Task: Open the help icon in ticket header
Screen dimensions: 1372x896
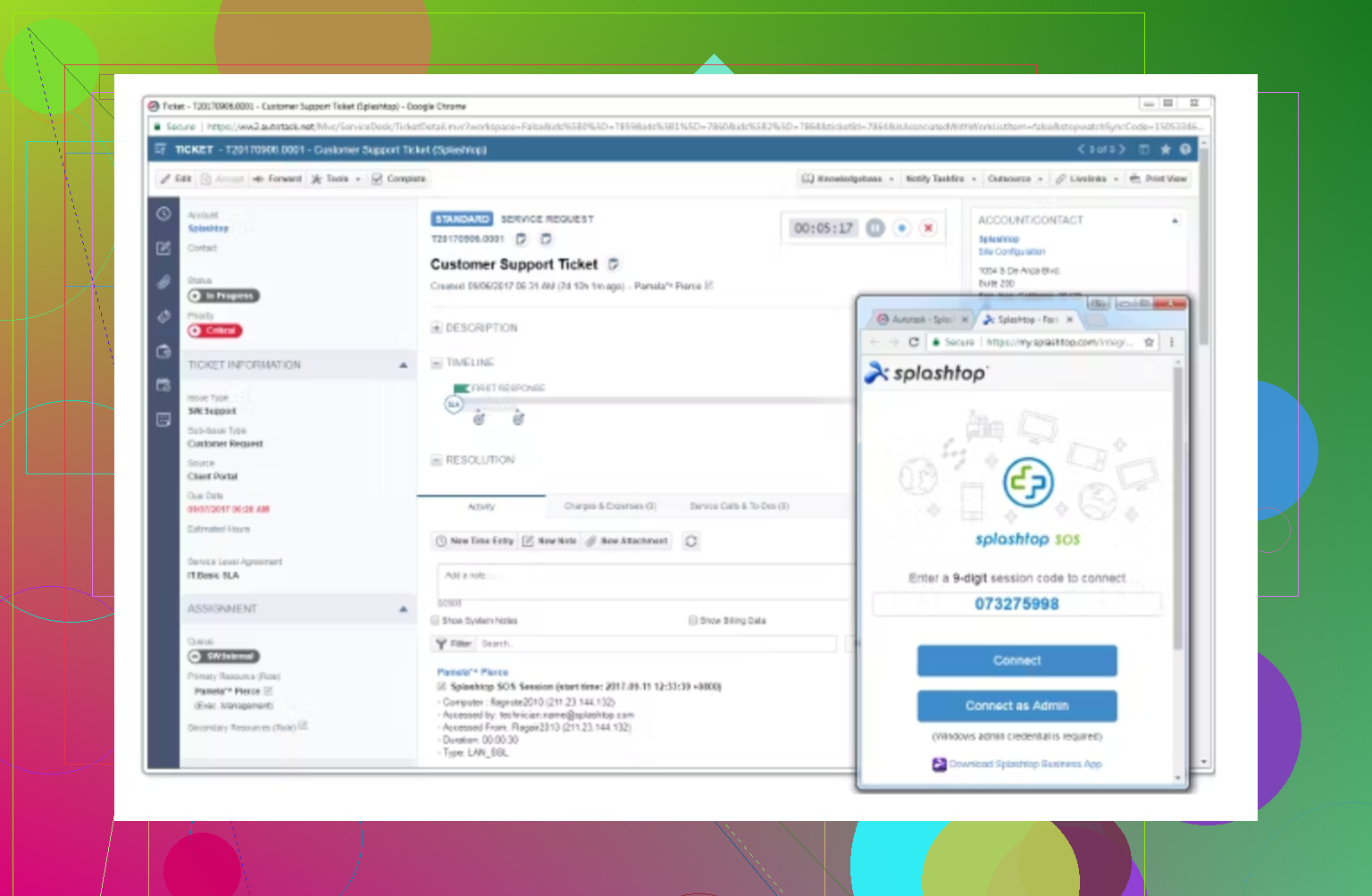Action: pyautogui.click(x=1185, y=149)
